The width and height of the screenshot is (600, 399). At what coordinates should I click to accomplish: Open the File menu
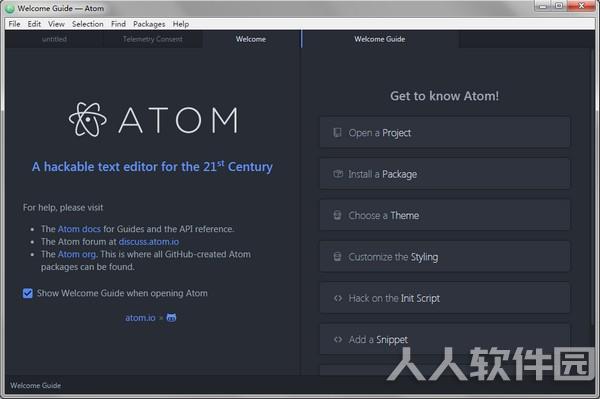[15, 24]
